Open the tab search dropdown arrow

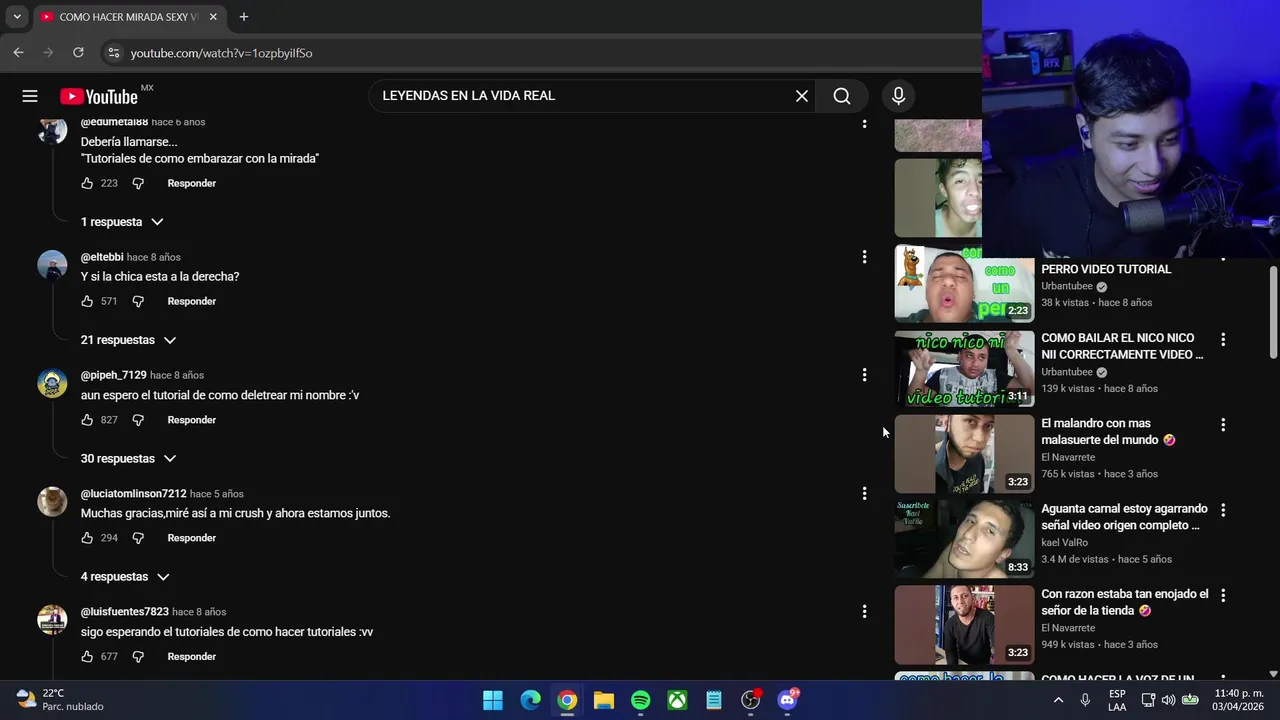17,17
